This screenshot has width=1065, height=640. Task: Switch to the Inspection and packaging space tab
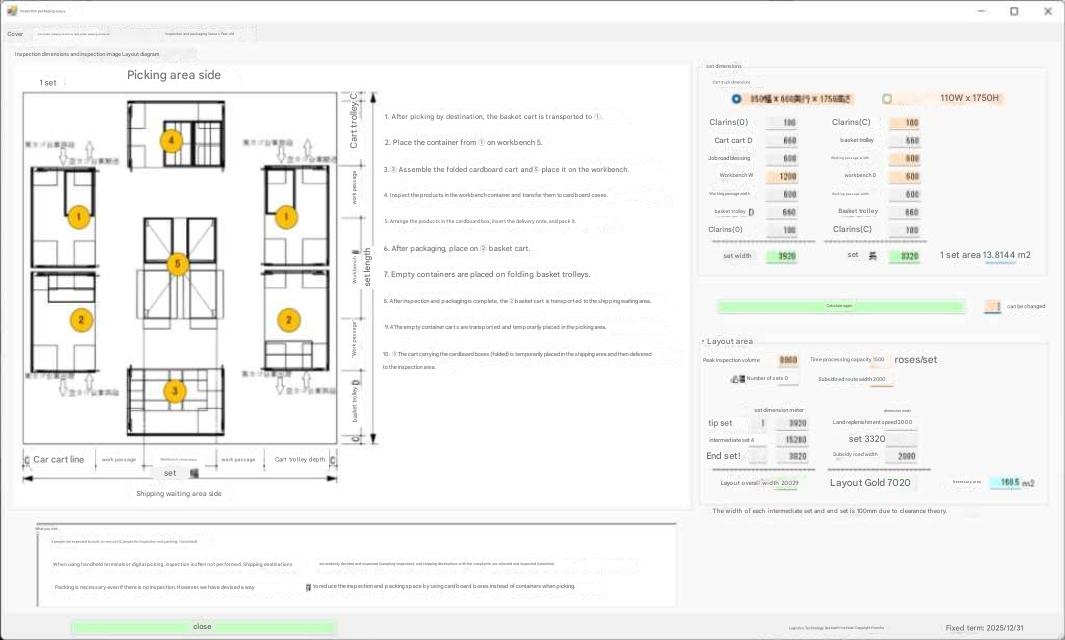(200, 34)
